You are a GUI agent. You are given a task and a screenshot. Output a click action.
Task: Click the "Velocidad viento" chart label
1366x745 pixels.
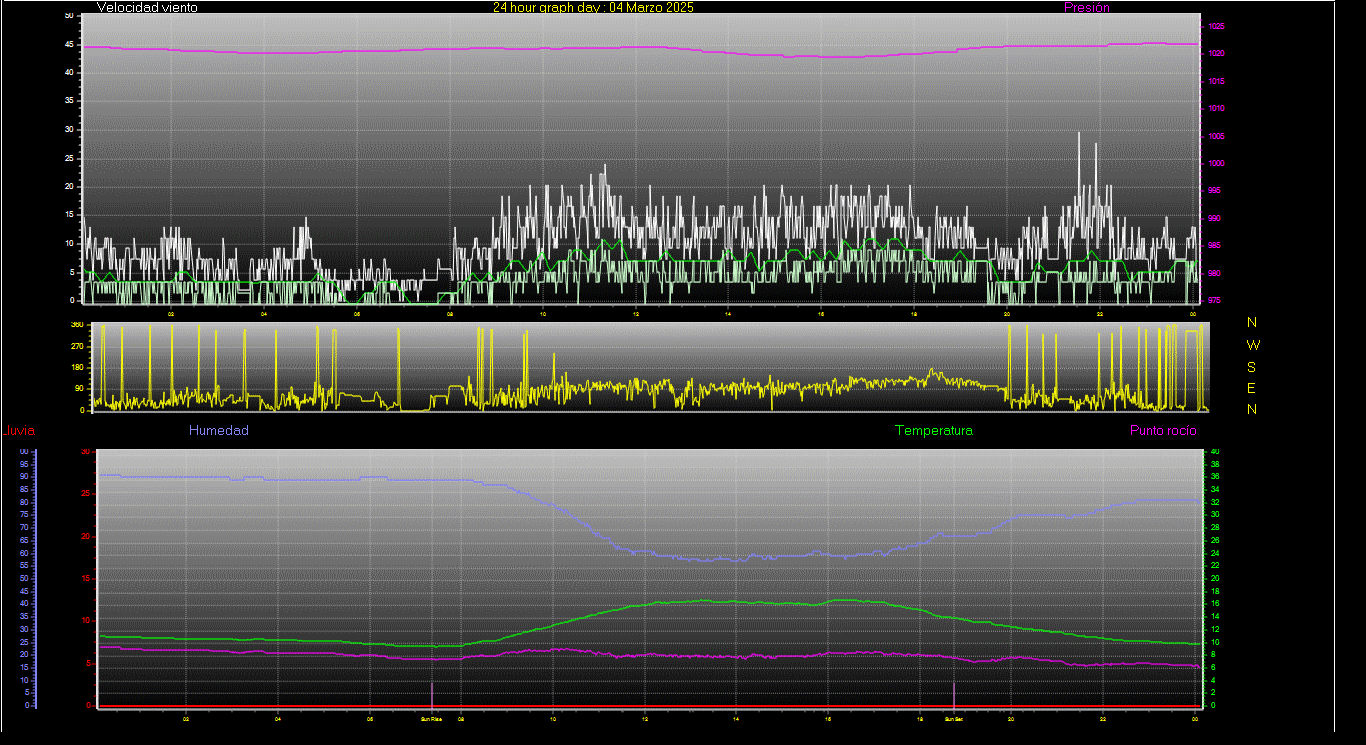[x=147, y=7]
